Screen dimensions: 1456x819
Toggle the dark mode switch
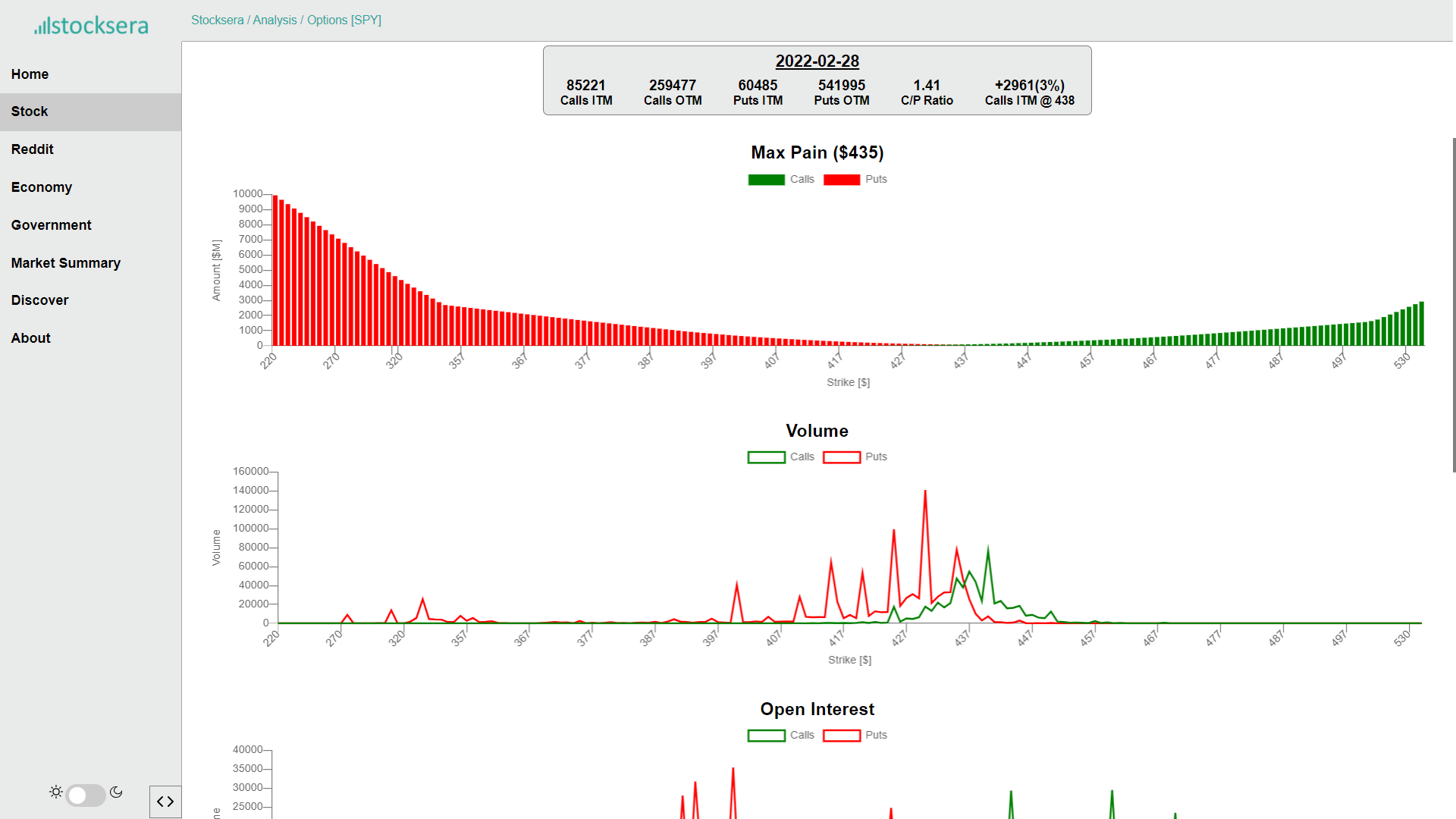(86, 795)
